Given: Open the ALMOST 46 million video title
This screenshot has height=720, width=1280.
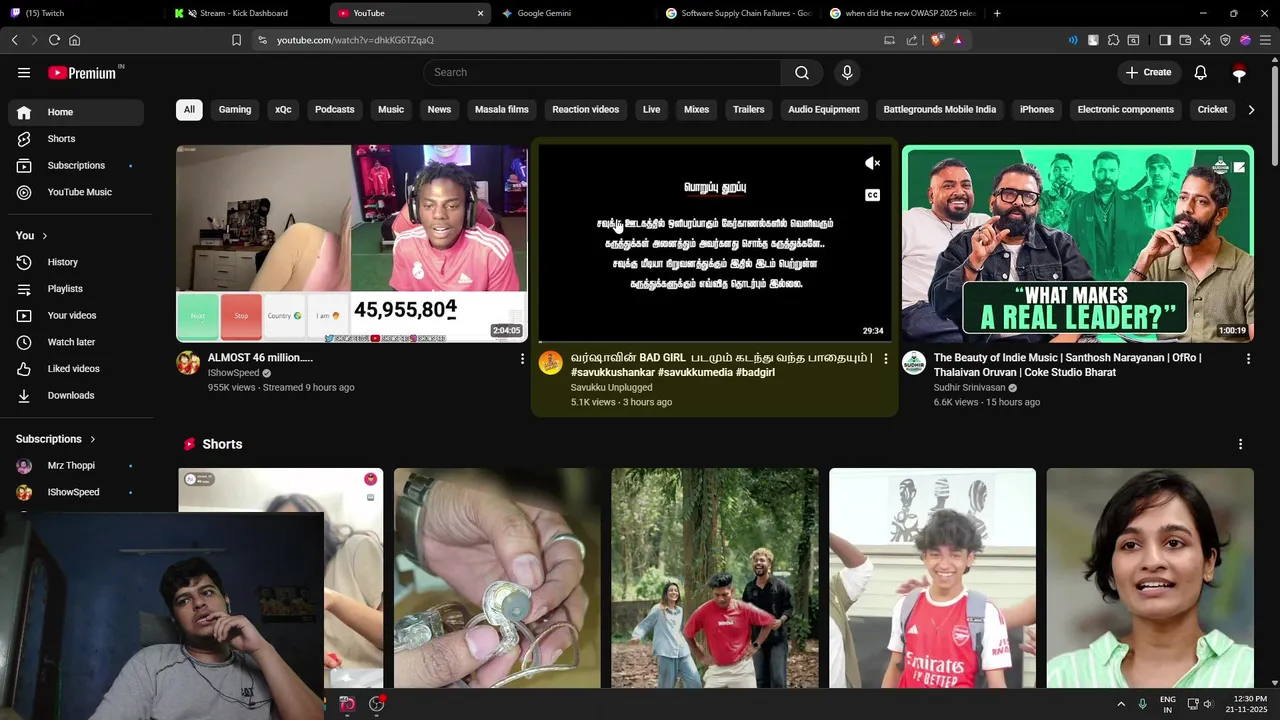Looking at the screenshot, I should [260, 357].
